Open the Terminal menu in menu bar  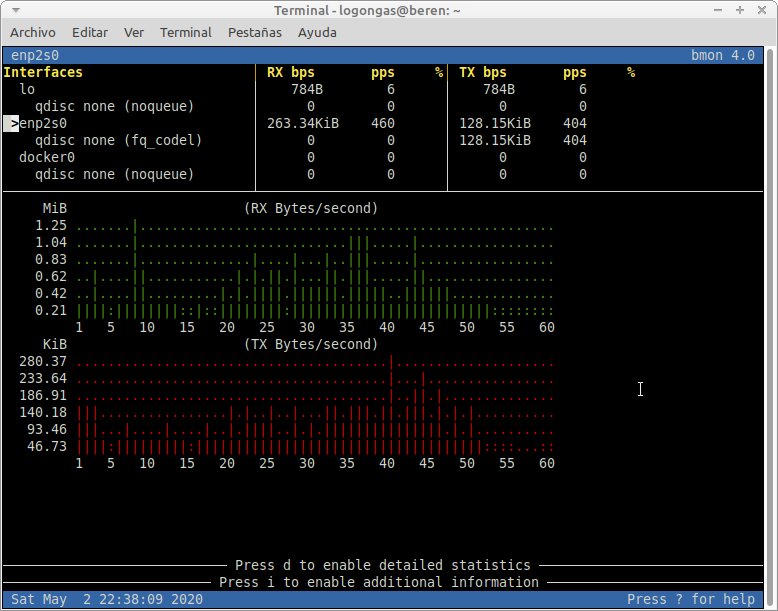(186, 32)
